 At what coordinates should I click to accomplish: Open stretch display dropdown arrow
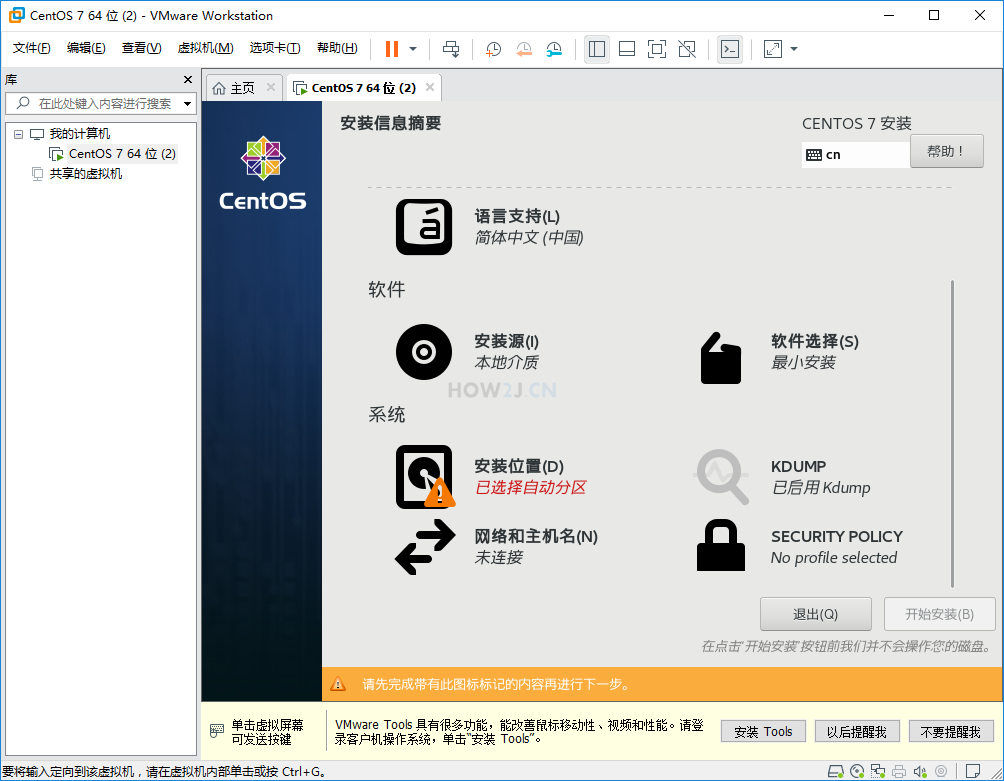pyautogui.click(x=794, y=49)
